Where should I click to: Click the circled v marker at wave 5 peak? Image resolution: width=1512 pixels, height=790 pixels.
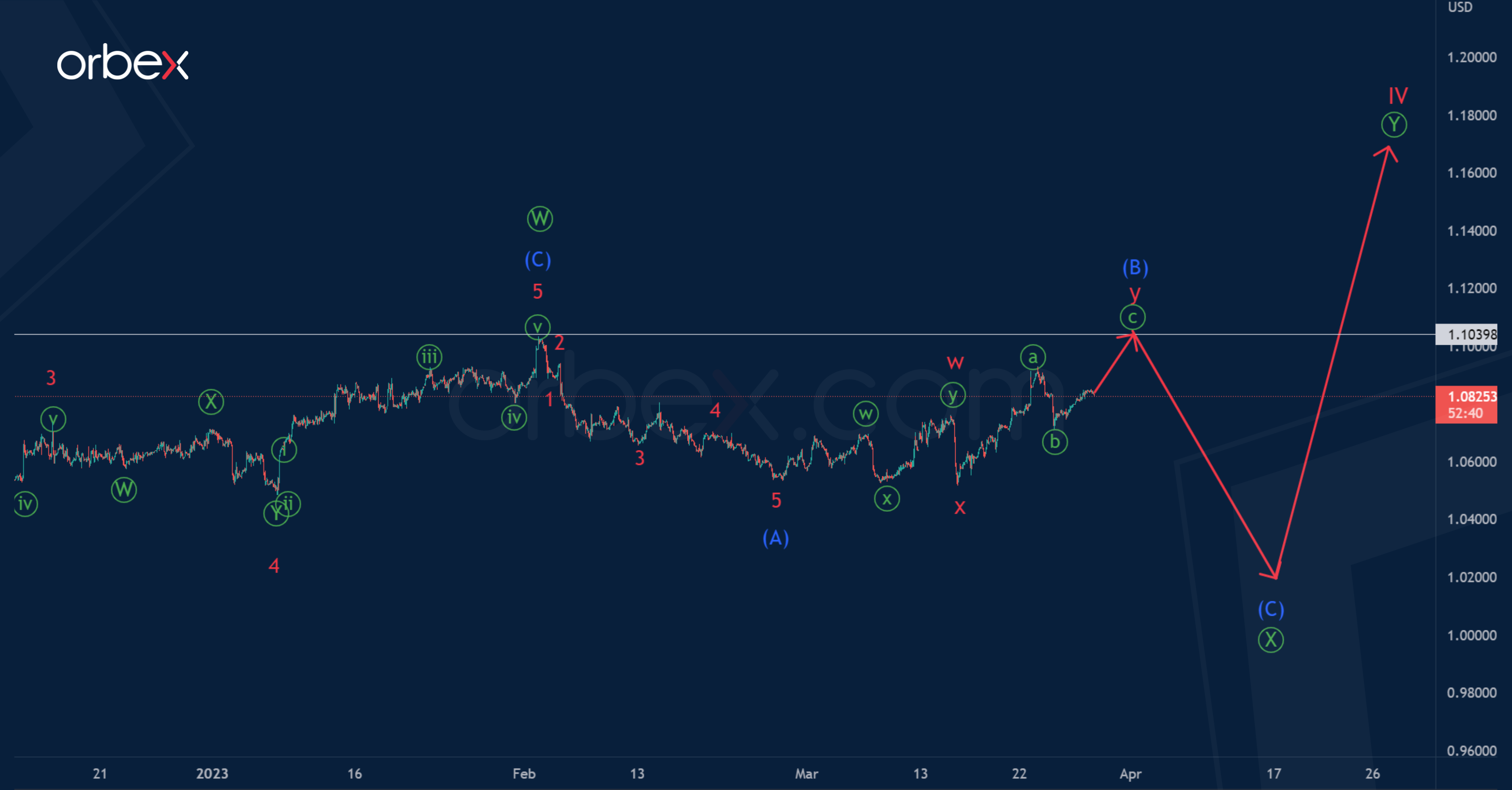(x=537, y=327)
